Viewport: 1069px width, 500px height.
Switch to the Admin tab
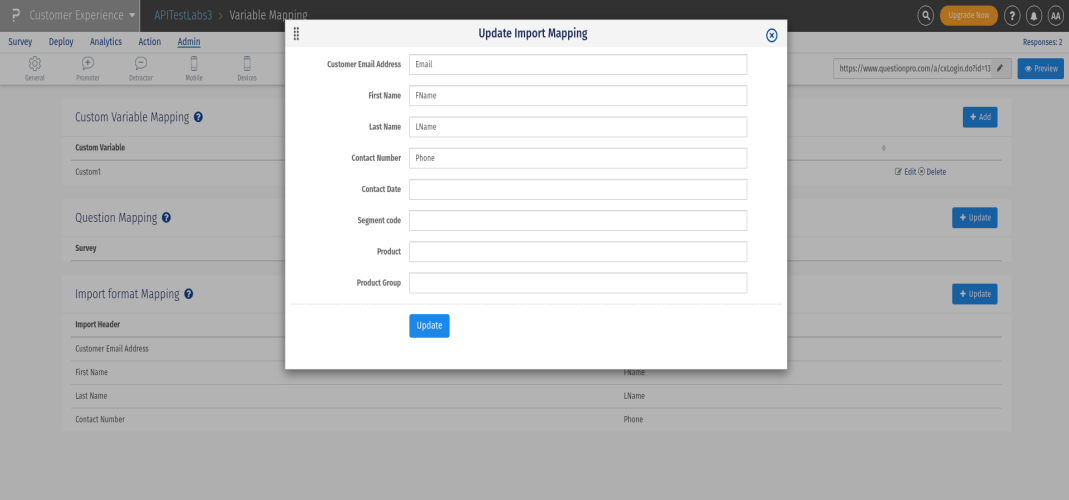pyautogui.click(x=189, y=42)
